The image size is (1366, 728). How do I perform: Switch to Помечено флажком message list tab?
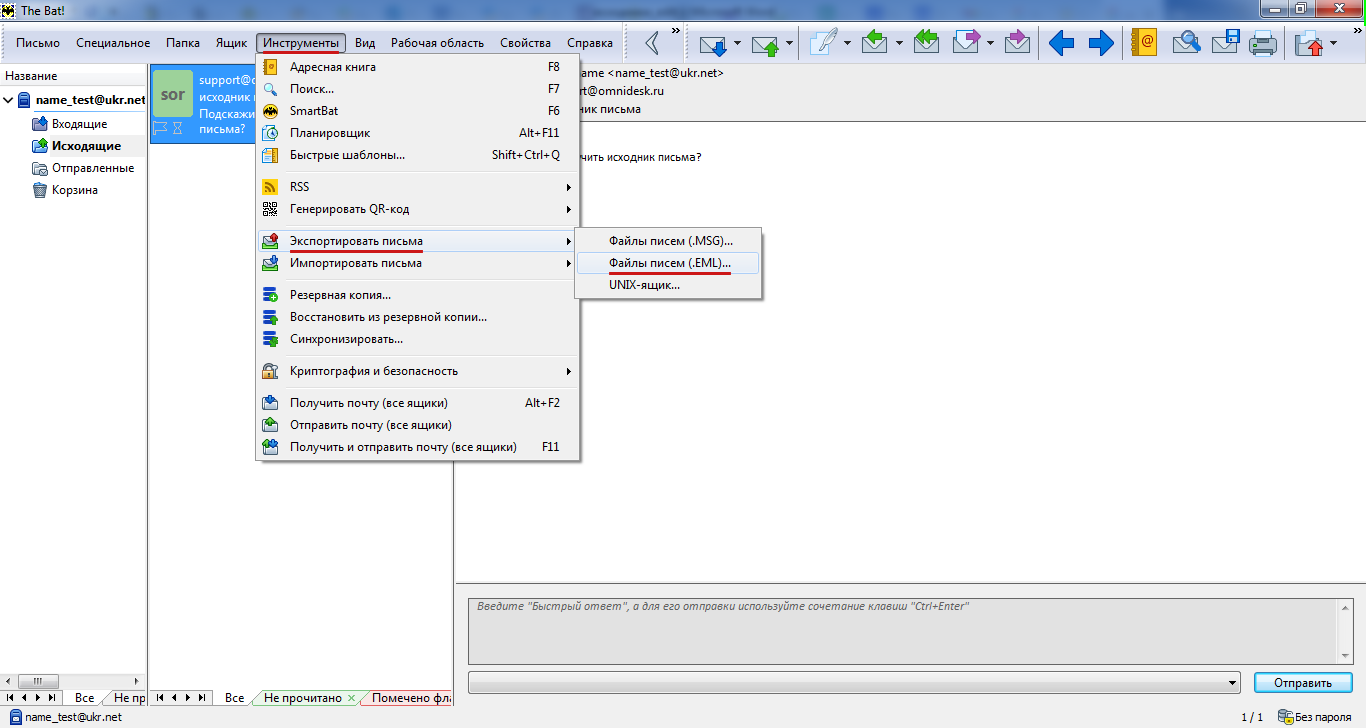point(412,698)
